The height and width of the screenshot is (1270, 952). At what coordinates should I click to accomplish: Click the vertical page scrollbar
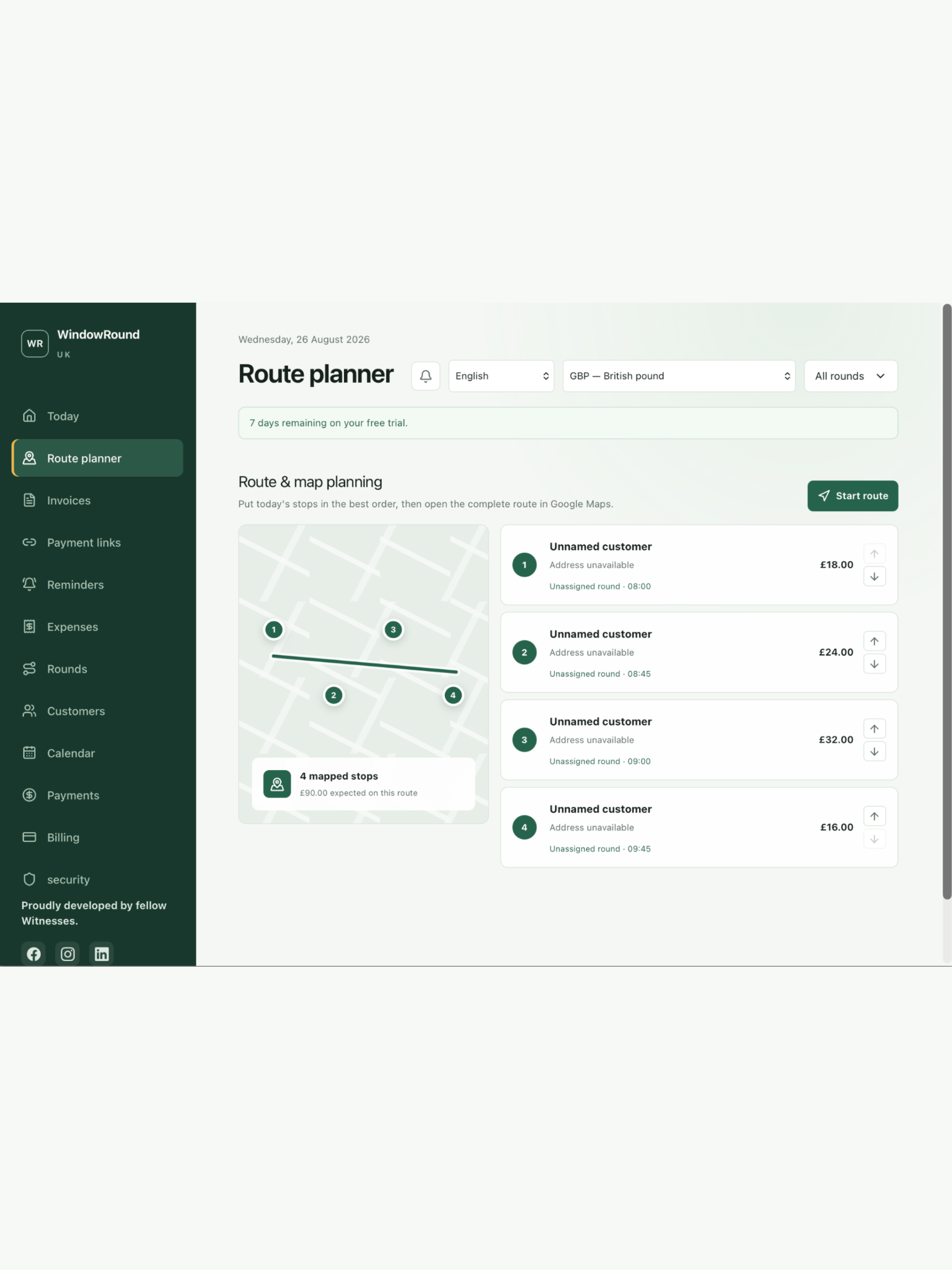[946, 601]
